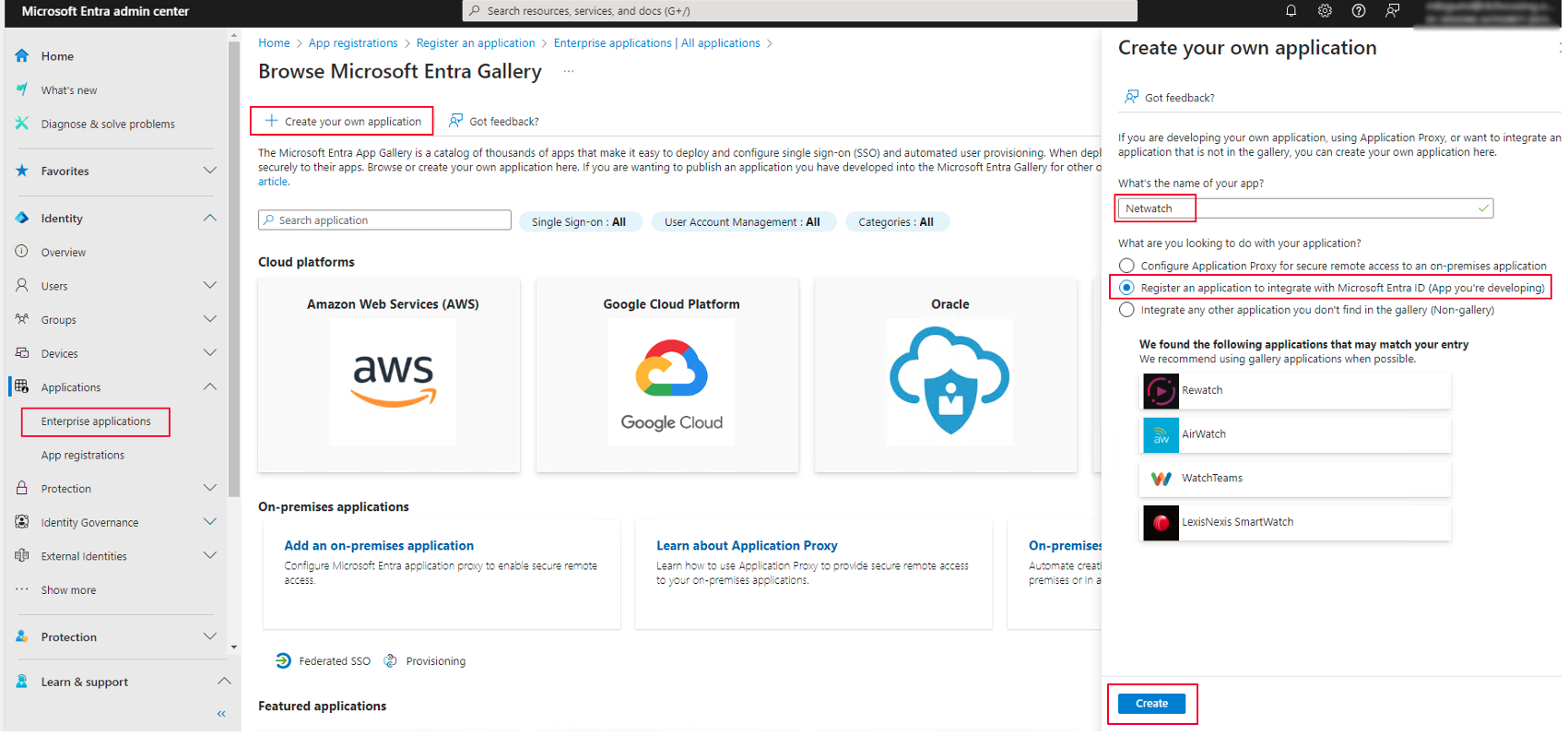Click the Identity diamond icon
Viewport: 1568px width, 736px height.
22,218
